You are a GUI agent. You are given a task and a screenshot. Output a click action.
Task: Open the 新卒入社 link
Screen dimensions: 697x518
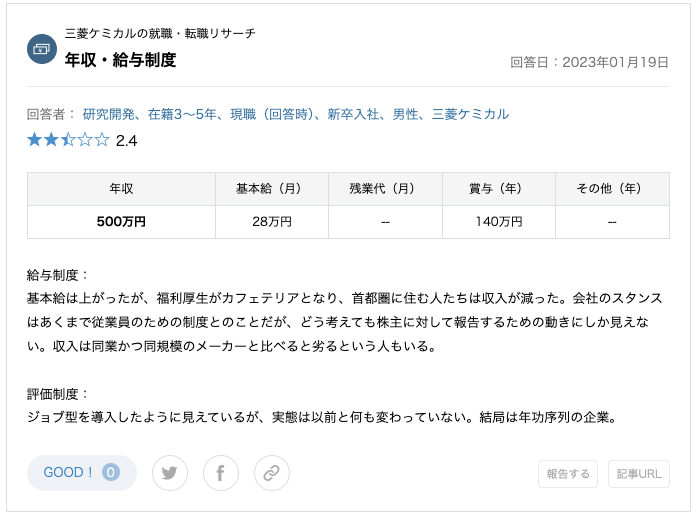[x=353, y=114]
